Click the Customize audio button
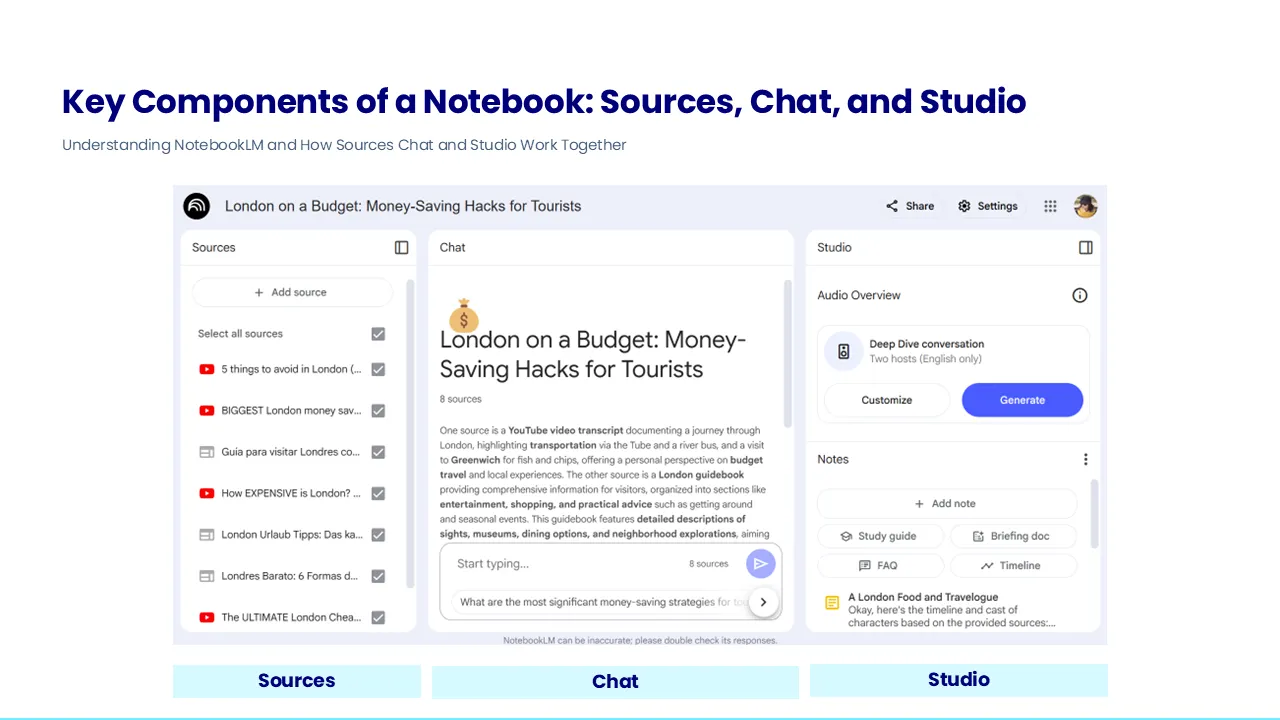This screenshot has height=720, width=1280. click(886, 400)
